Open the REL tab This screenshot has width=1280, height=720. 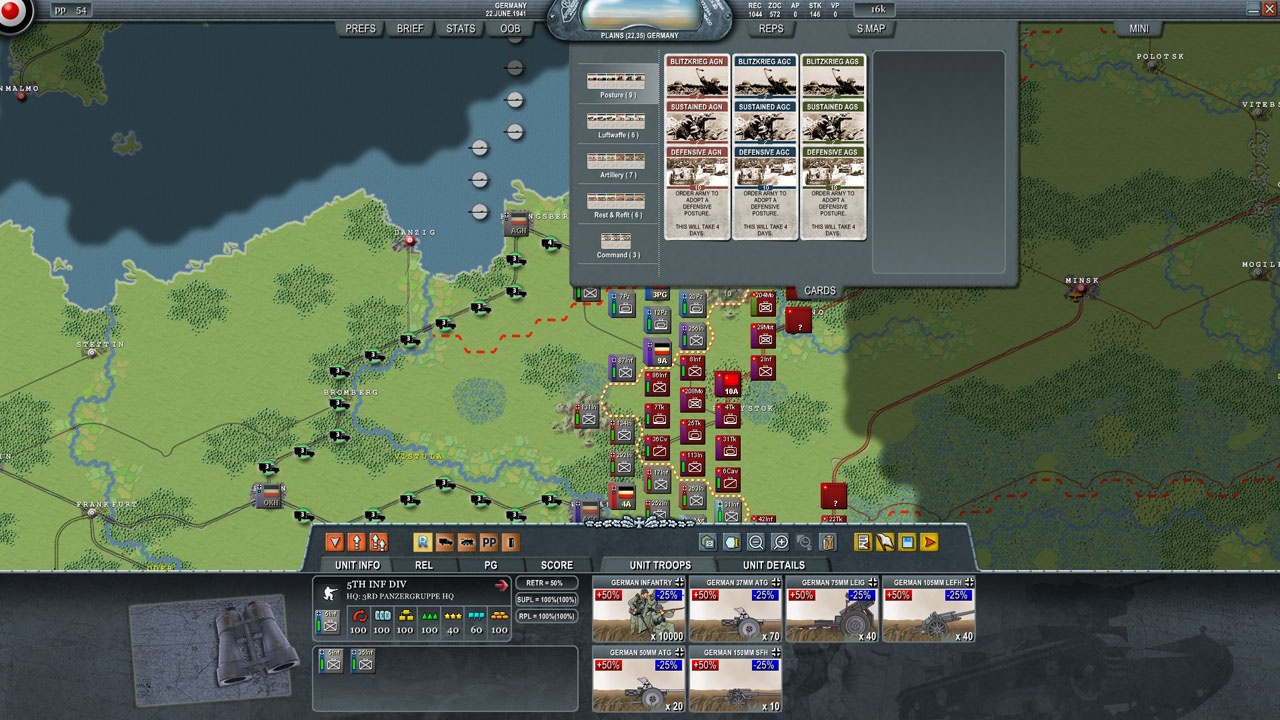(424, 565)
